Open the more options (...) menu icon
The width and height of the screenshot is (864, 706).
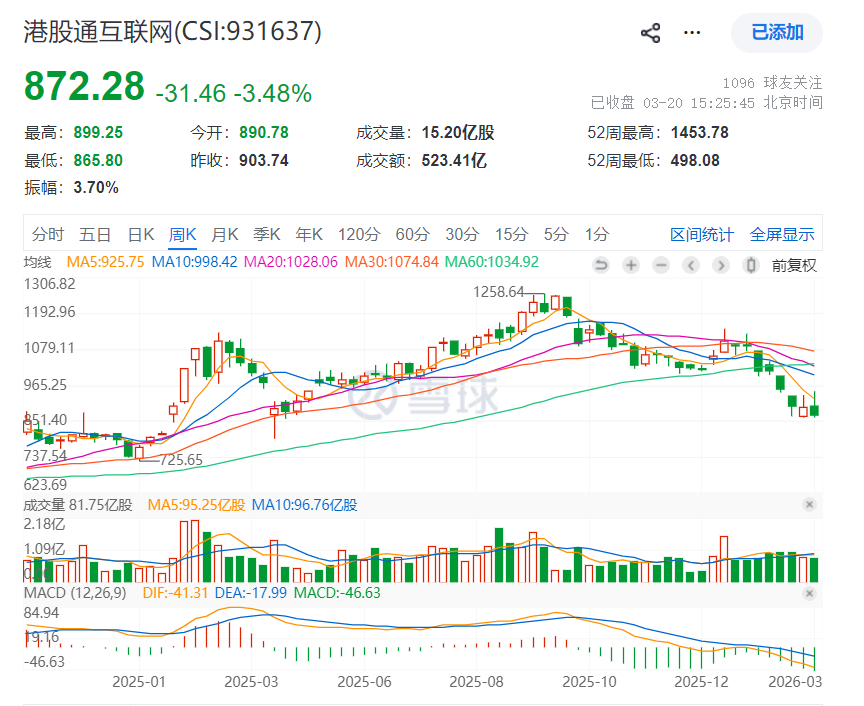point(691,32)
